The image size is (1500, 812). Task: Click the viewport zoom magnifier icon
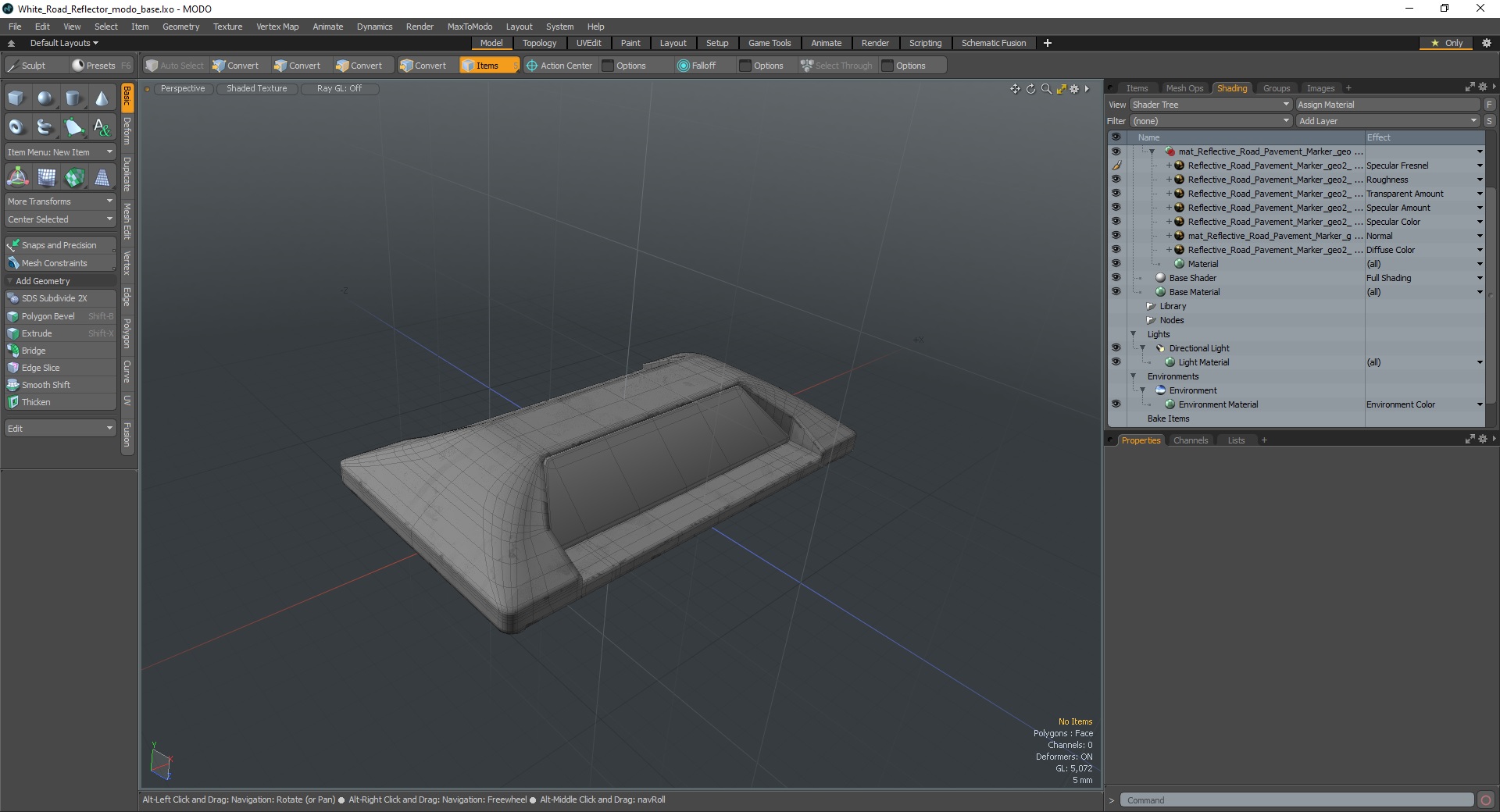(1046, 89)
